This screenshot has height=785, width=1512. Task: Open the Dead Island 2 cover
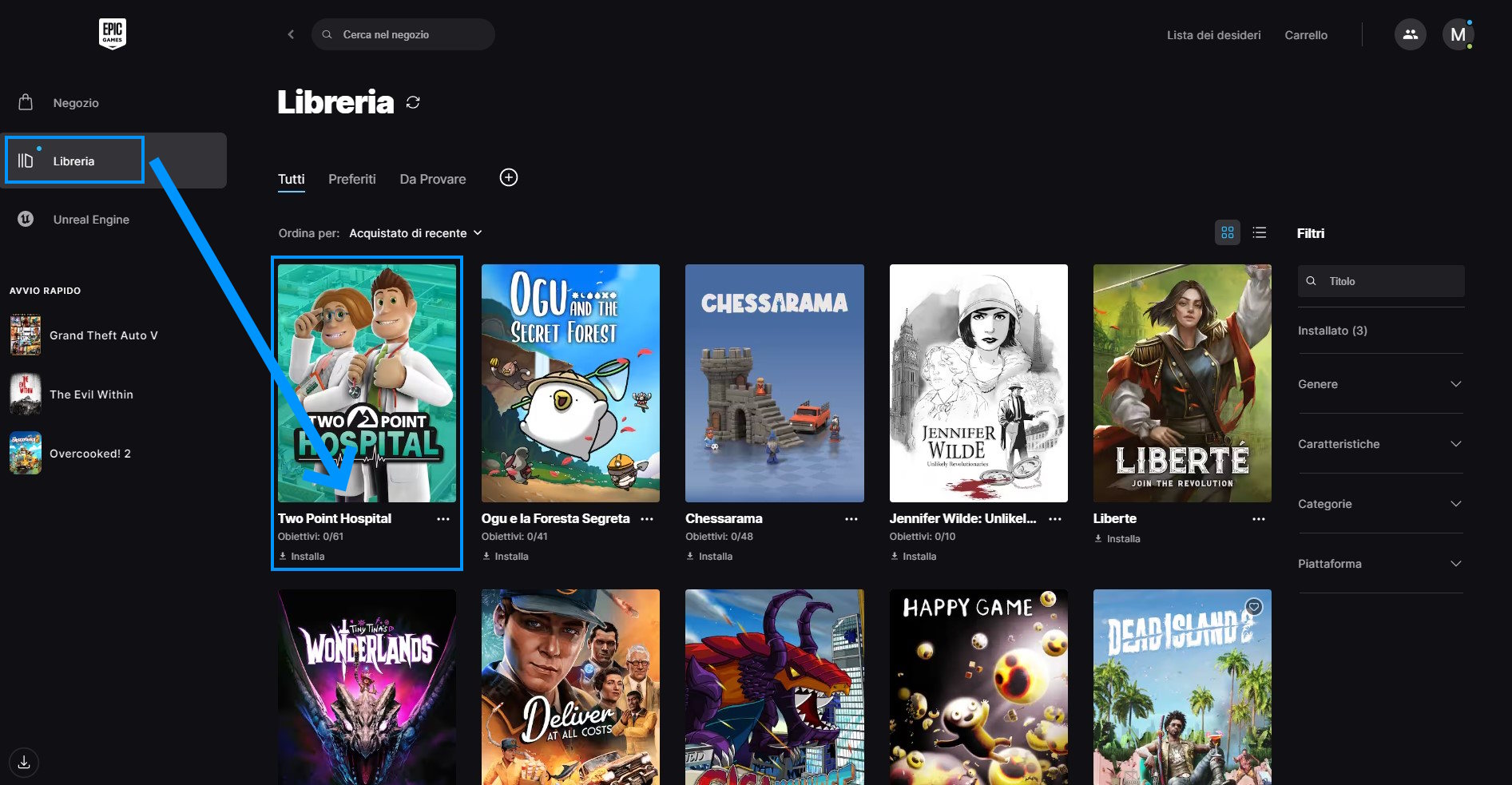click(1182, 687)
